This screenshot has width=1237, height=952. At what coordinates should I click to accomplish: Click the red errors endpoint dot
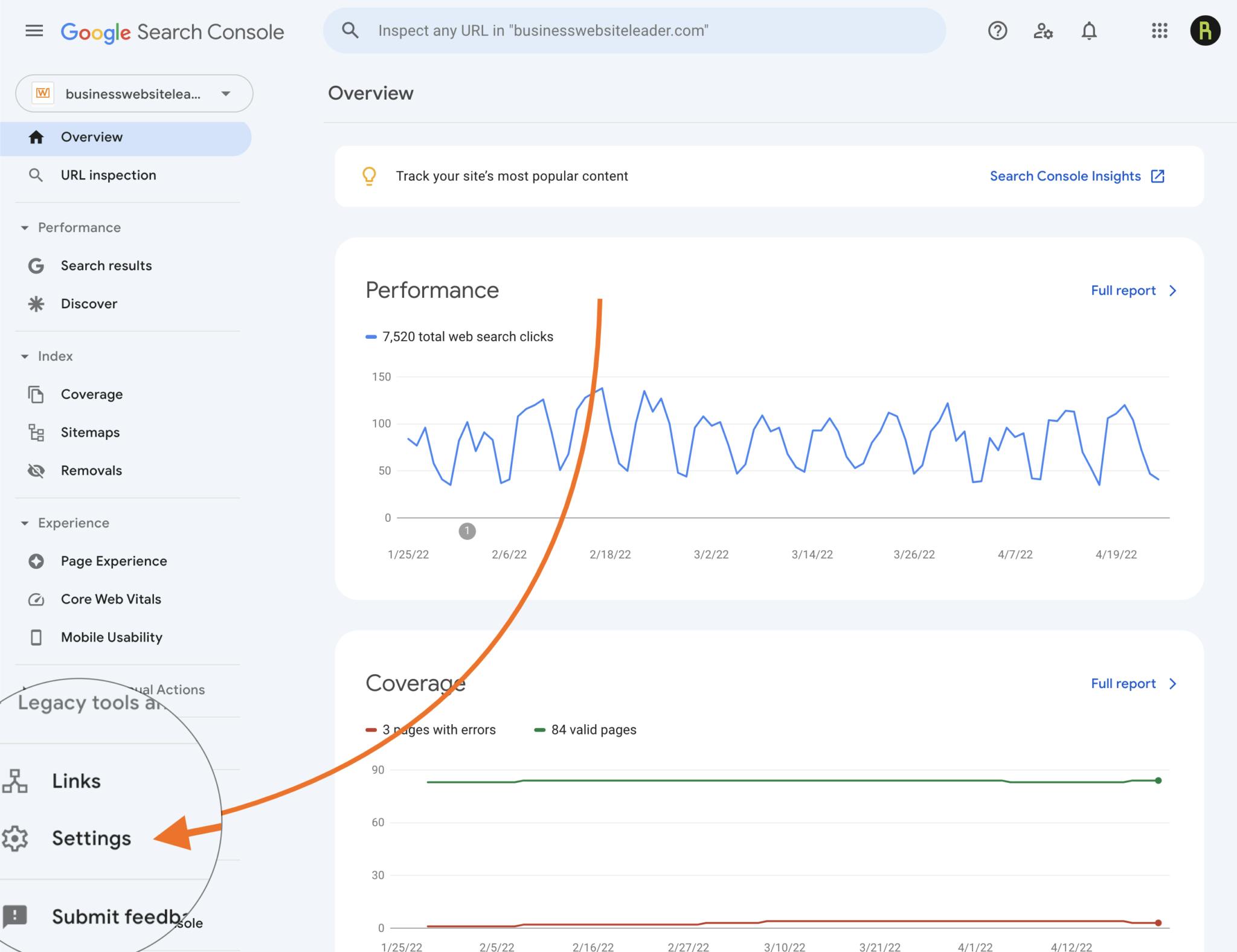tap(1158, 922)
